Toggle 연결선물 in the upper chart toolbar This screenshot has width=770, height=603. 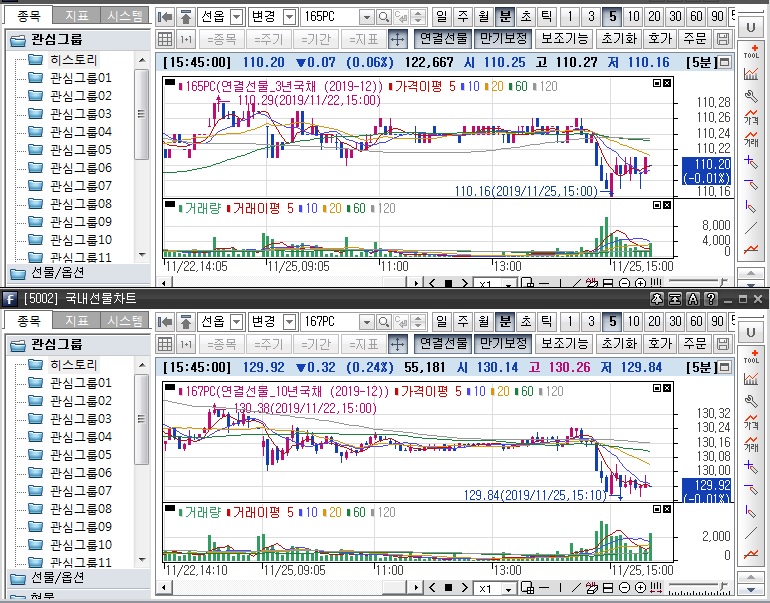tap(443, 39)
